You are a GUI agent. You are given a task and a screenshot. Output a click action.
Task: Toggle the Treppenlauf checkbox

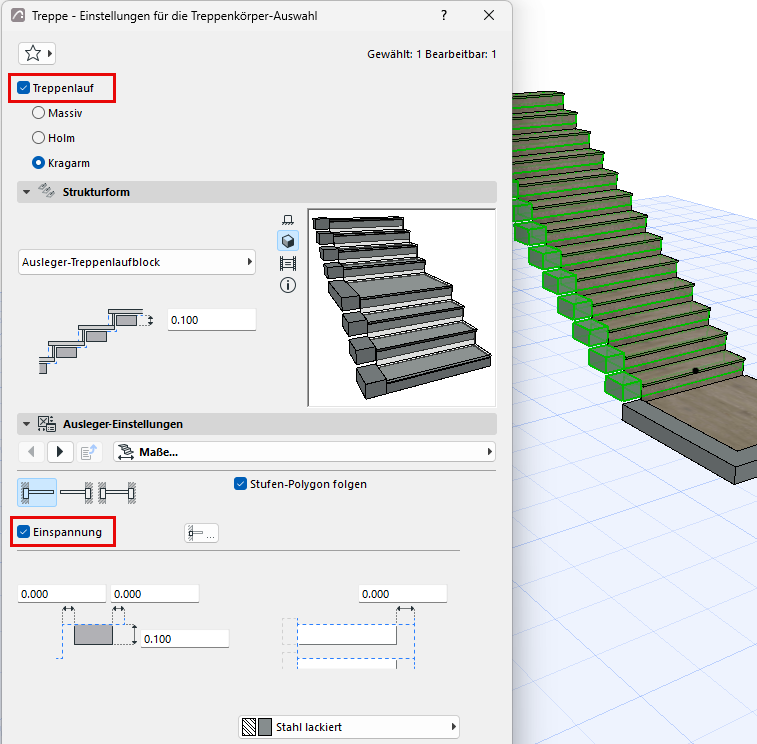pyautogui.click(x=23, y=88)
